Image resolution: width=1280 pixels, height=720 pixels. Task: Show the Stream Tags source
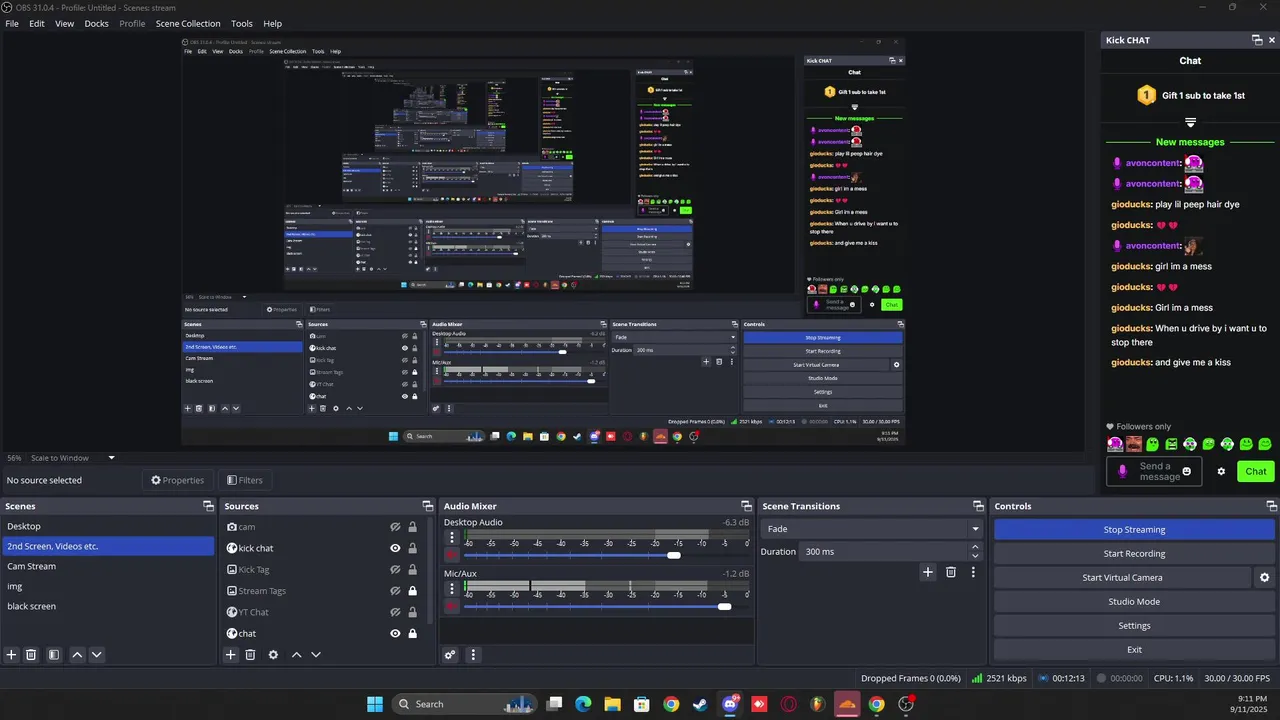click(395, 591)
